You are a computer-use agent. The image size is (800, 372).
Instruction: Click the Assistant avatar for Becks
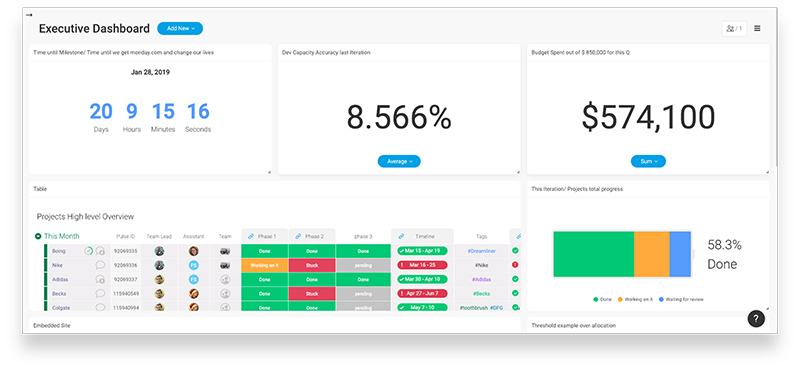193,293
